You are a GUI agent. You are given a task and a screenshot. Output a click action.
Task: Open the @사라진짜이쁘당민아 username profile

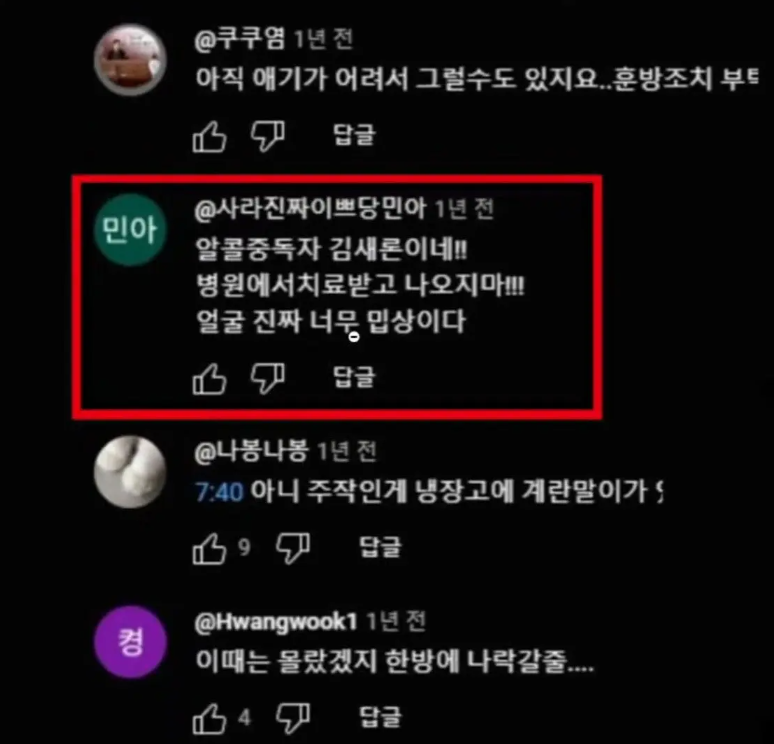[x=310, y=209]
